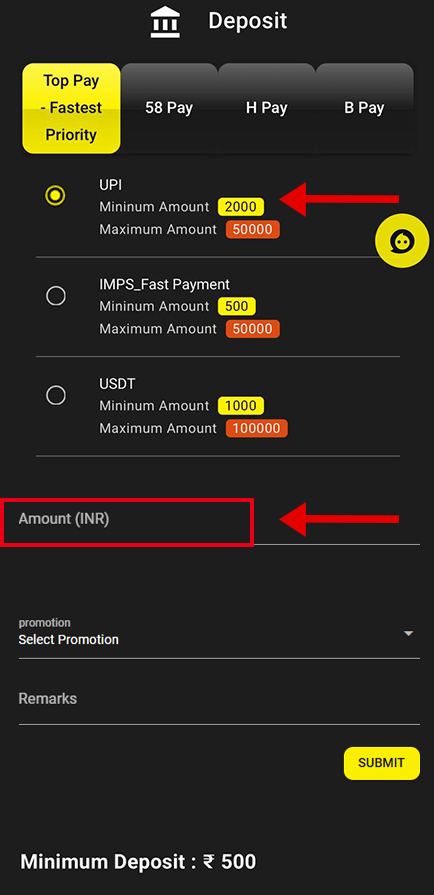Select Top Pay - Fastest Priority tab
Image resolution: width=434 pixels, height=895 pixels.
click(71, 108)
